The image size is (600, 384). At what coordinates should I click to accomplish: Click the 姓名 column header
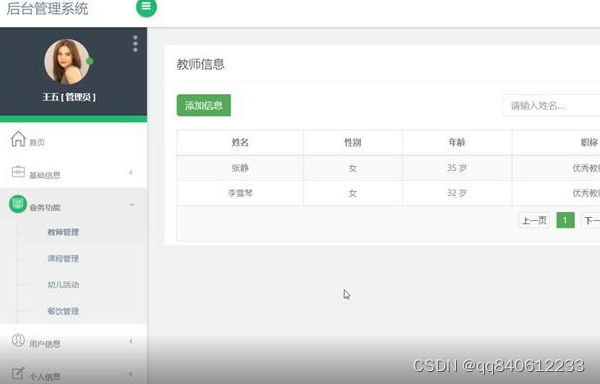pyautogui.click(x=240, y=142)
